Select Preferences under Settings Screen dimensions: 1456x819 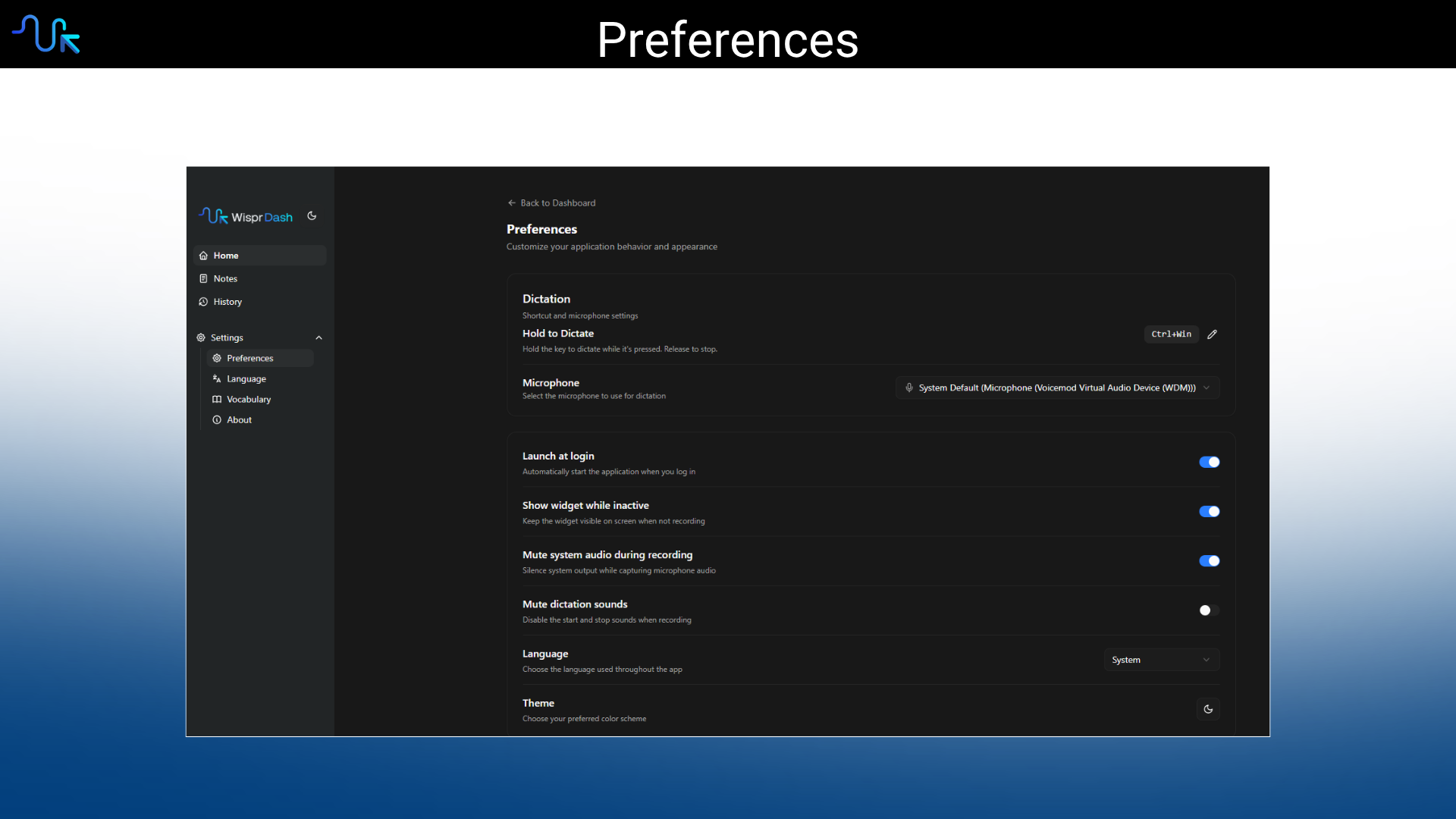[x=260, y=358]
